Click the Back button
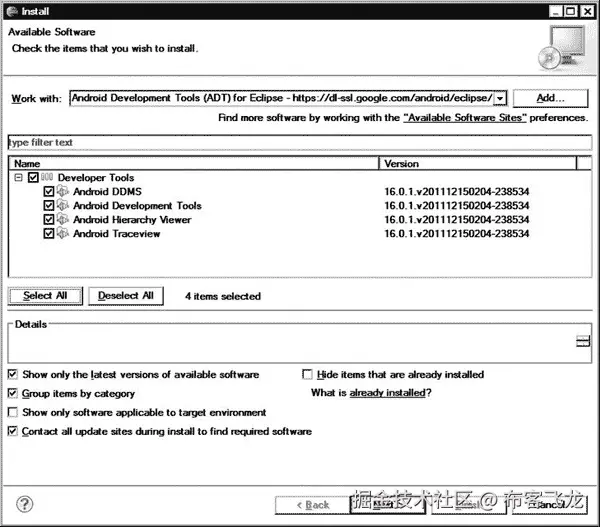 [313, 505]
